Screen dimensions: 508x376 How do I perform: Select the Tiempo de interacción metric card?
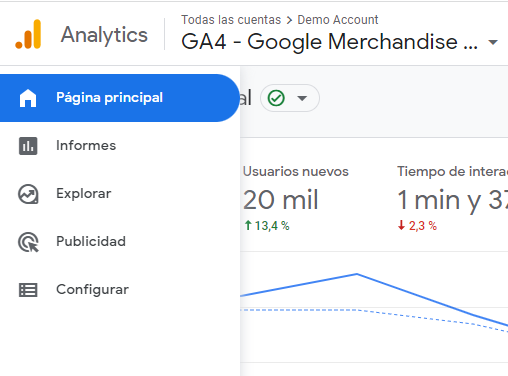[452, 198]
